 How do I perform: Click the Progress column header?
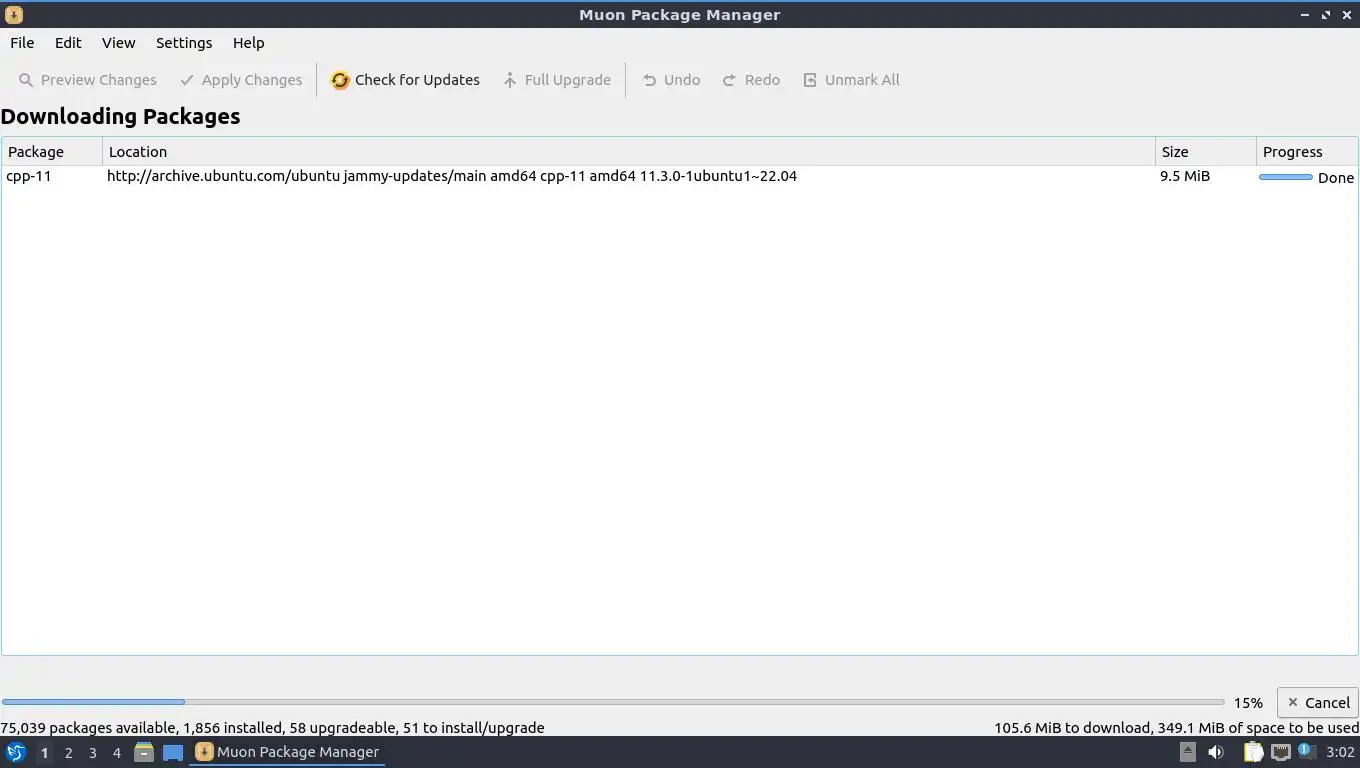(x=1307, y=152)
